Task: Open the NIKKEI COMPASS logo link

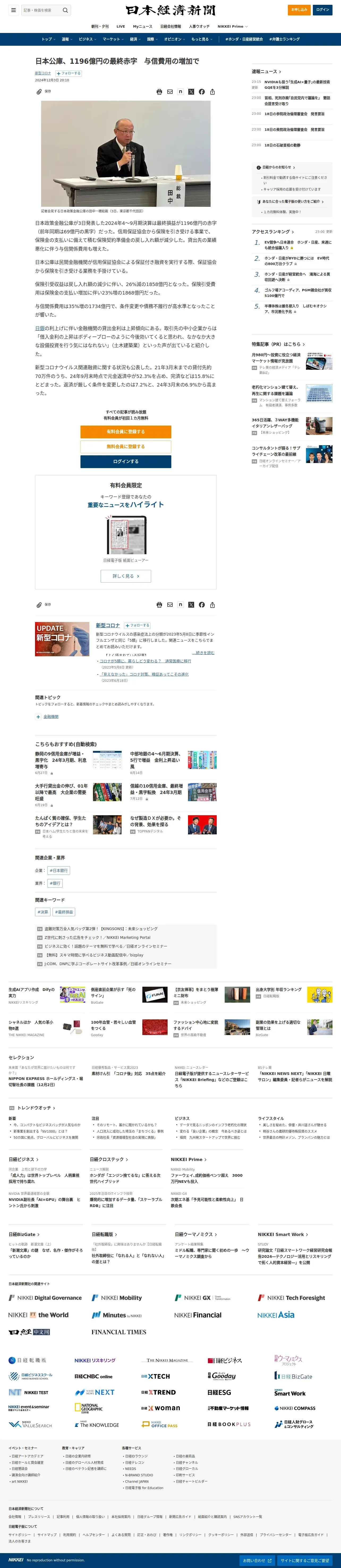Action: click(x=295, y=1409)
